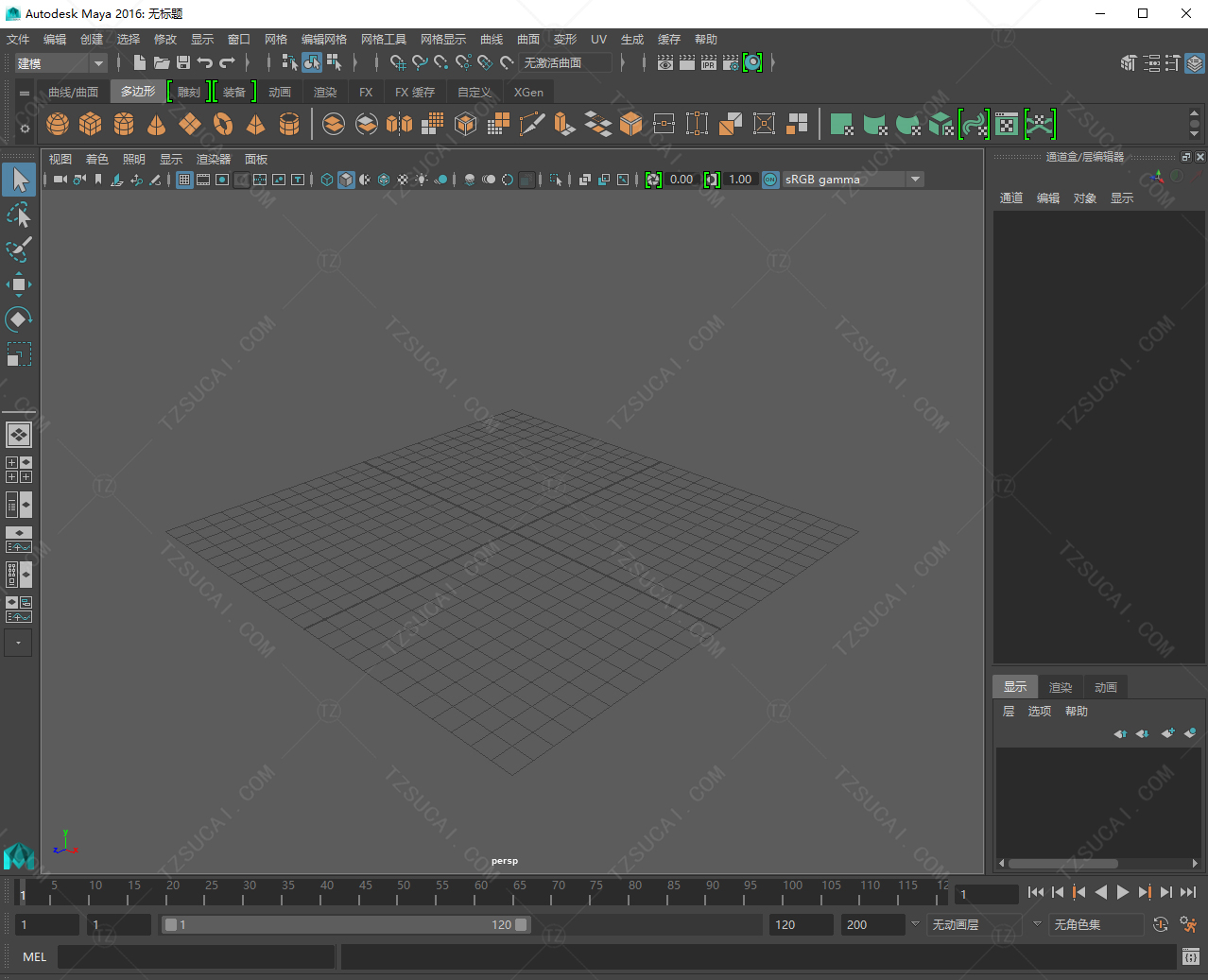Click the IPR render icon

(709, 62)
